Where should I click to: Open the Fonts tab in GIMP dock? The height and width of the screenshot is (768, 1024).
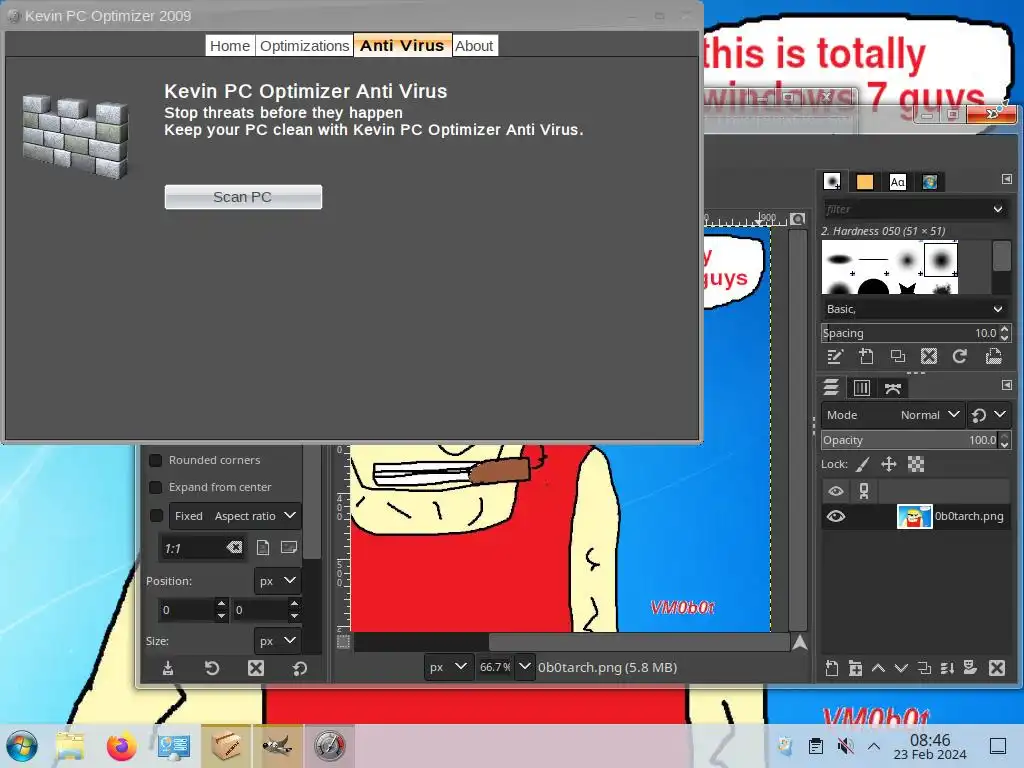[x=897, y=182]
